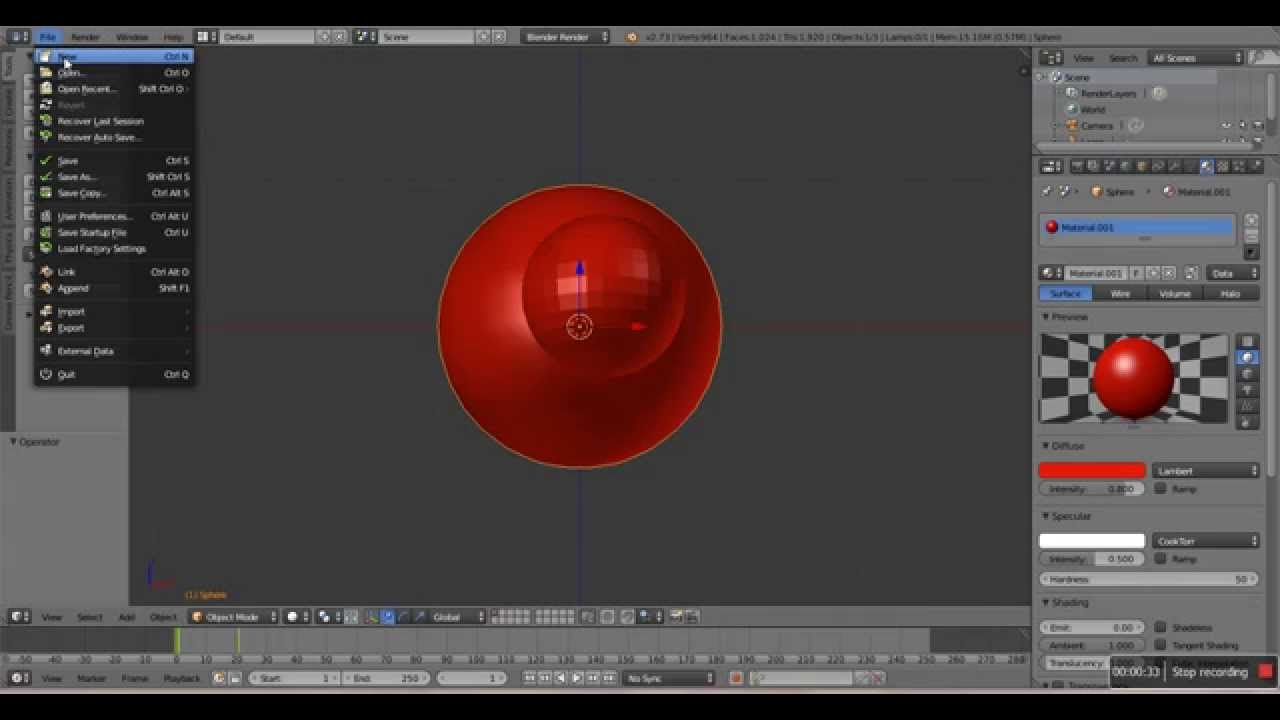Image resolution: width=1280 pixels, height=720 pixels.
Task: Choose Save from the File menu
Action: (114, 161)
